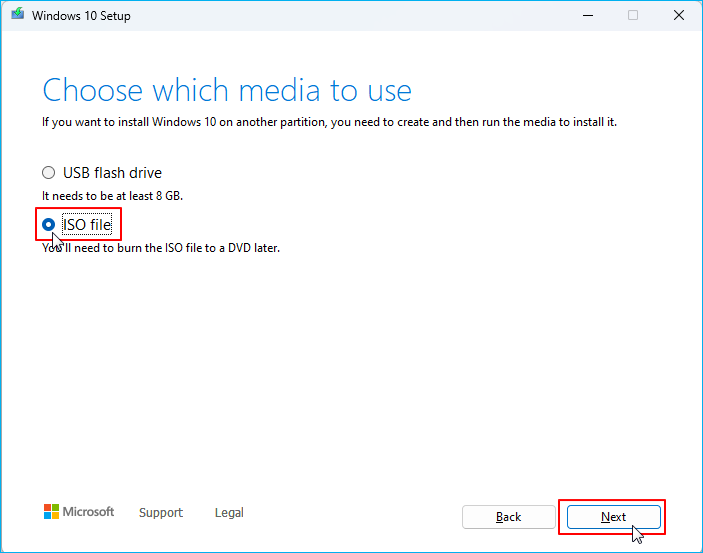Image resolution: width=703 pixels, height=553 pixels.
Task: Click the "Choose which media to use" heading
Action: [227, 90]
